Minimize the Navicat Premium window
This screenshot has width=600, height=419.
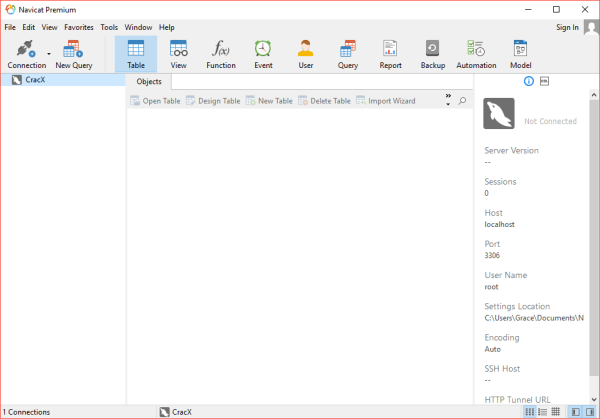pos(528,10)
